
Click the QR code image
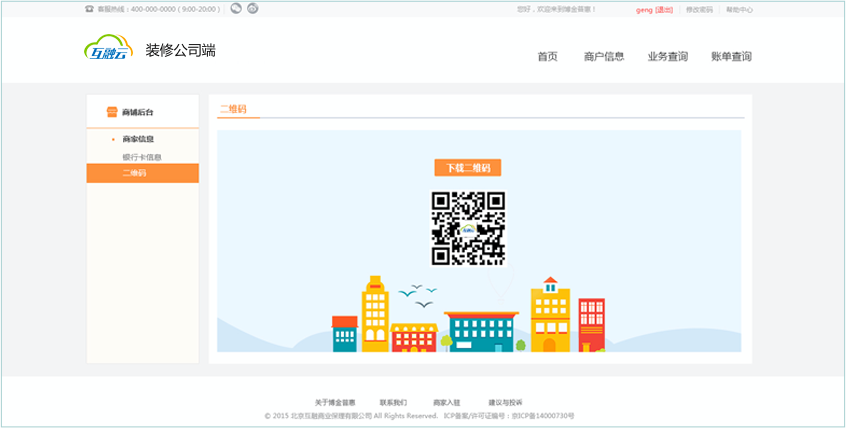[468, 228]
